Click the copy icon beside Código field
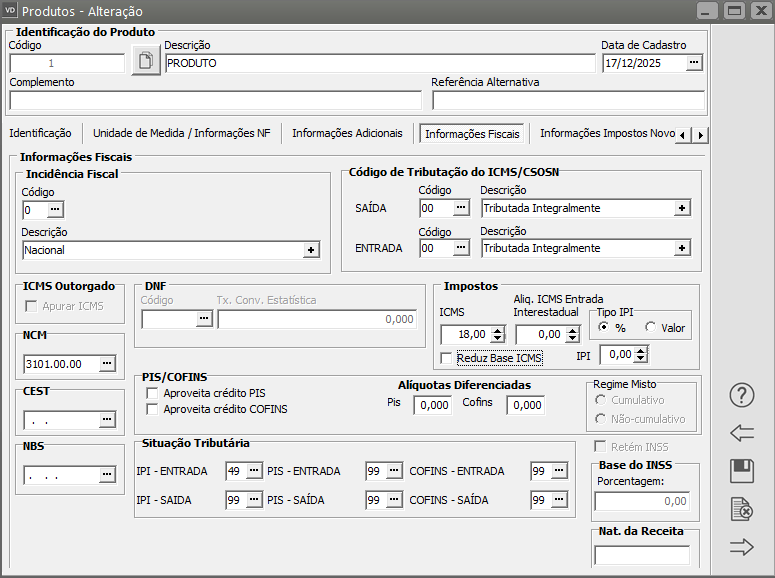Screen dimensions: 775x578 pyautogui.click(x=146, y=62)
